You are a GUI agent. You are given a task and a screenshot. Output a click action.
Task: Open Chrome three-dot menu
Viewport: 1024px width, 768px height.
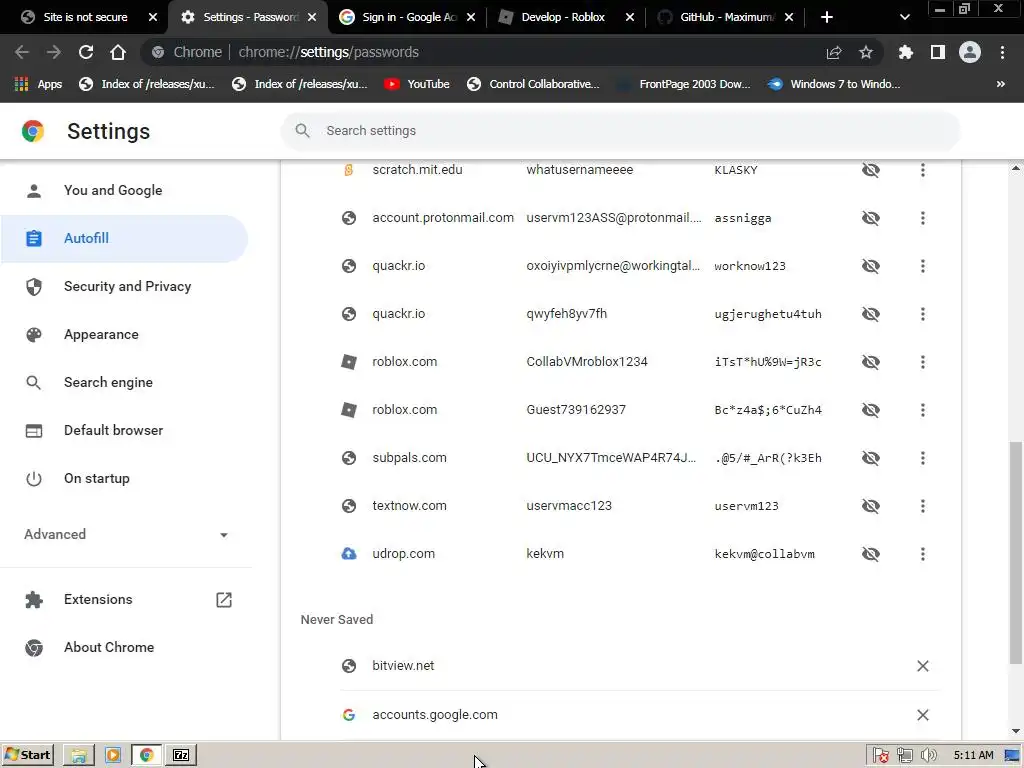pos(1002,52)
